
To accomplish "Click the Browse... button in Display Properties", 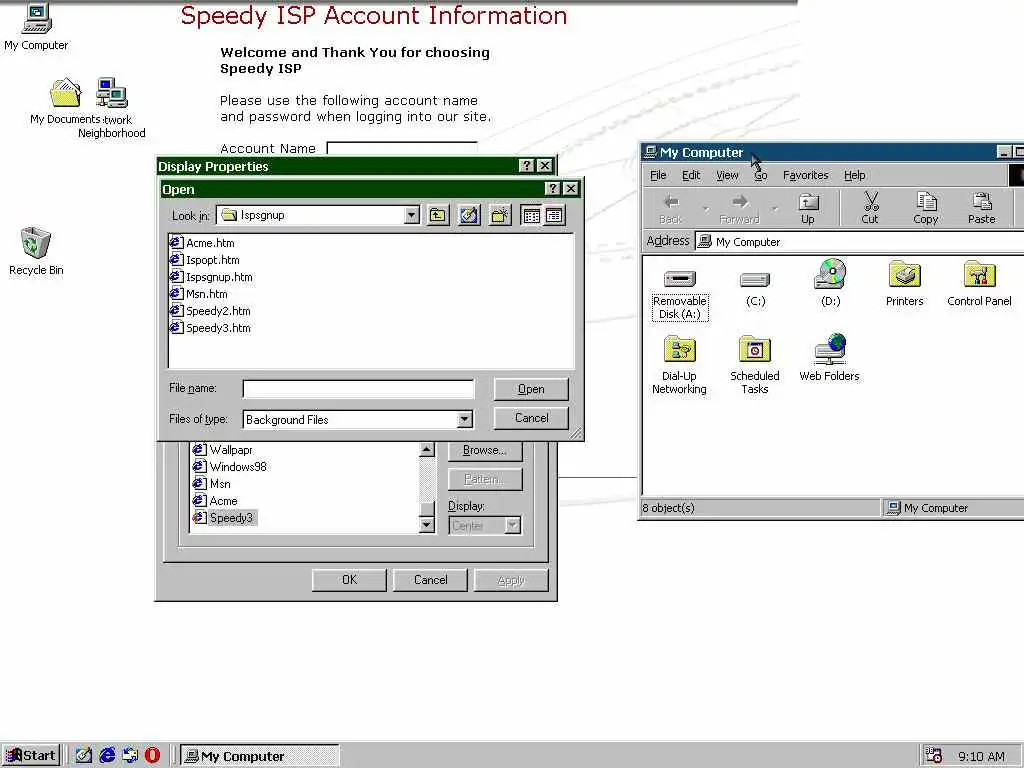I will [485, 450].
